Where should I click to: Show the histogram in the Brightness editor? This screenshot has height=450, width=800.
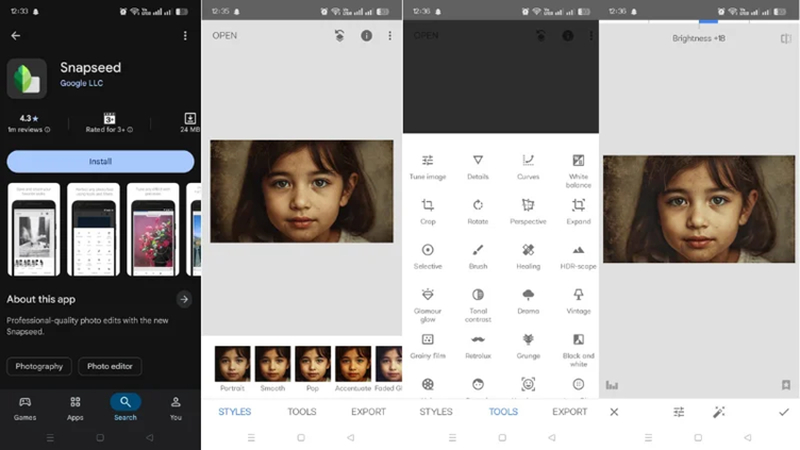[612, 385]
